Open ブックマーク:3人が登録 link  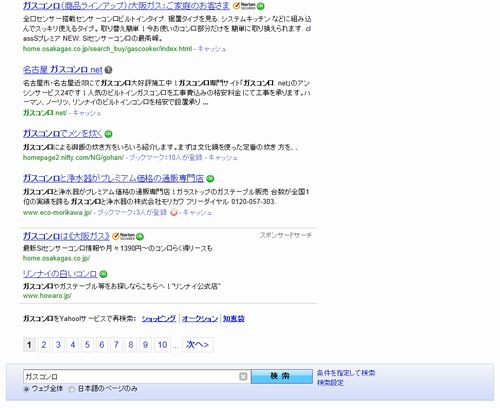point(132,212)
